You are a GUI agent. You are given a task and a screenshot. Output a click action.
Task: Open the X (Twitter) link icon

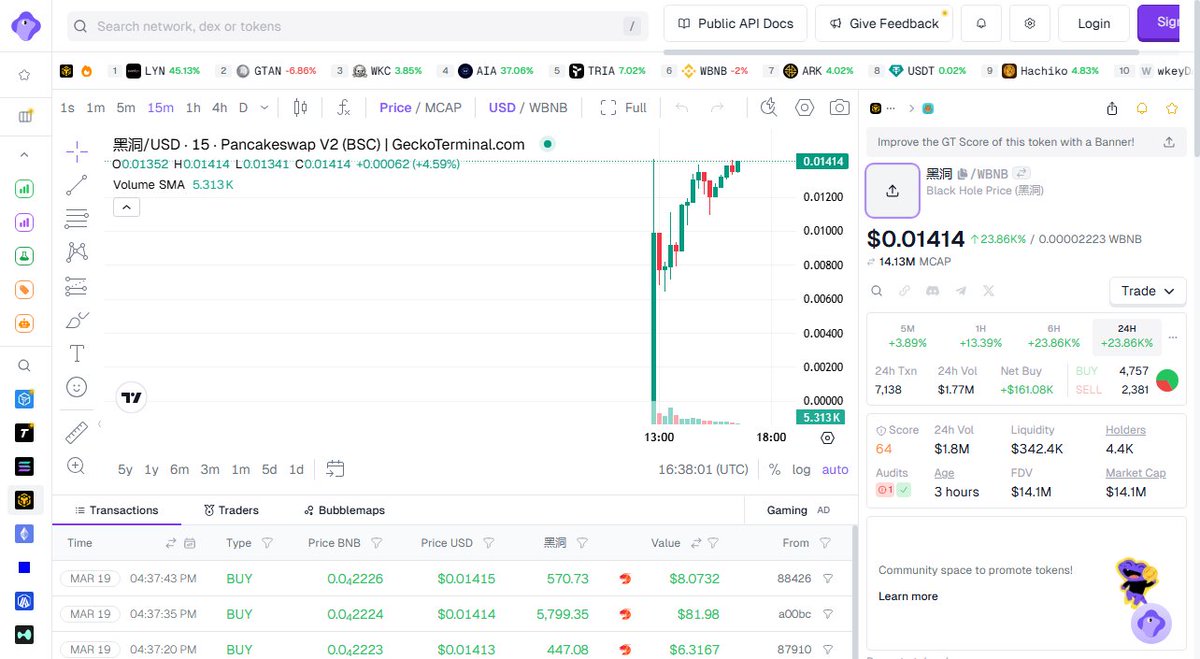[x=989, y=291]
